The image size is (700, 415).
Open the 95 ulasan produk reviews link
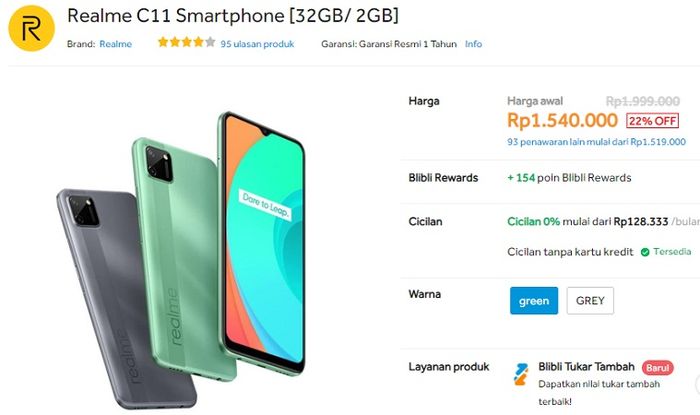tap(257, 44)
